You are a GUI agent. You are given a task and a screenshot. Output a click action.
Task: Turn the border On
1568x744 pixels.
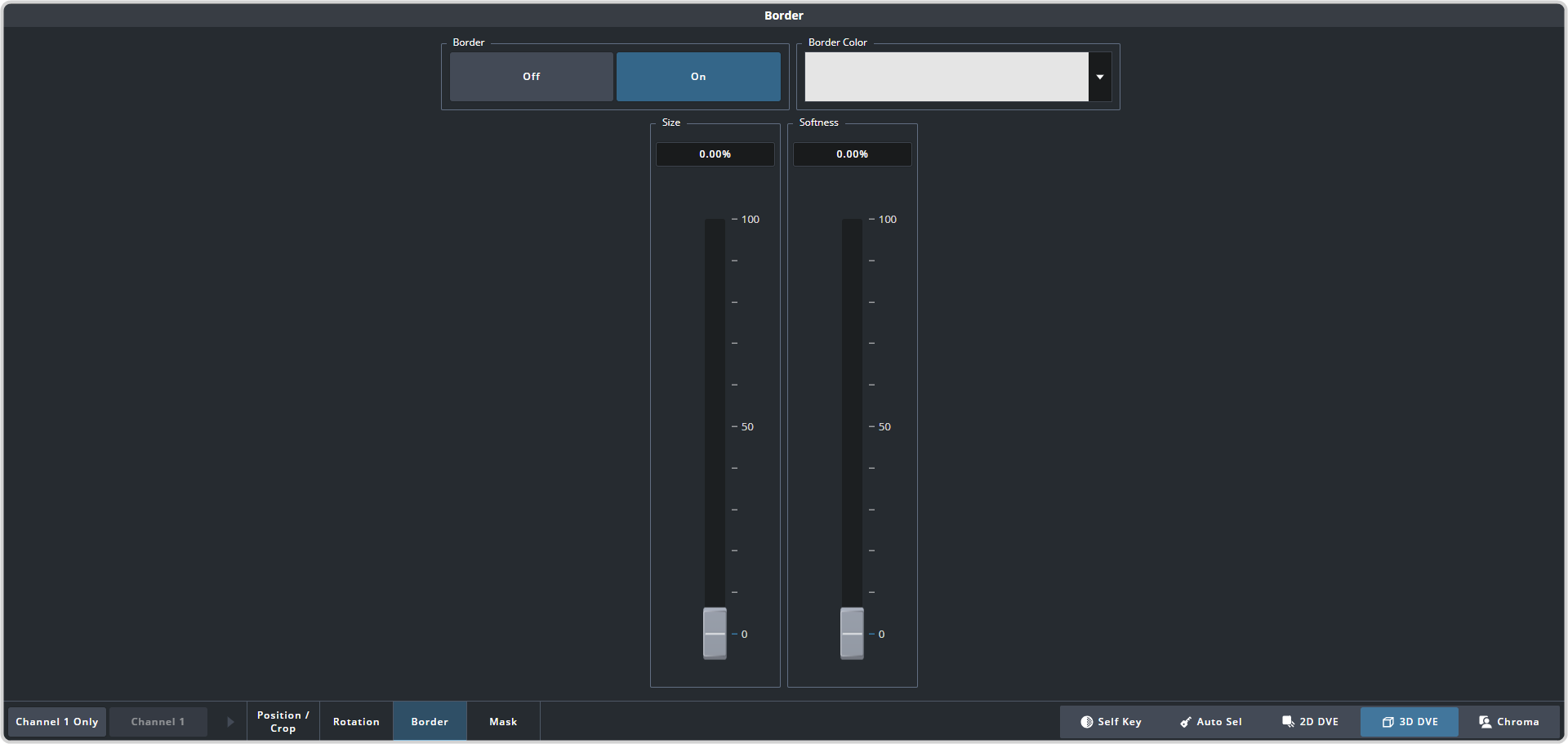(698, 77)
